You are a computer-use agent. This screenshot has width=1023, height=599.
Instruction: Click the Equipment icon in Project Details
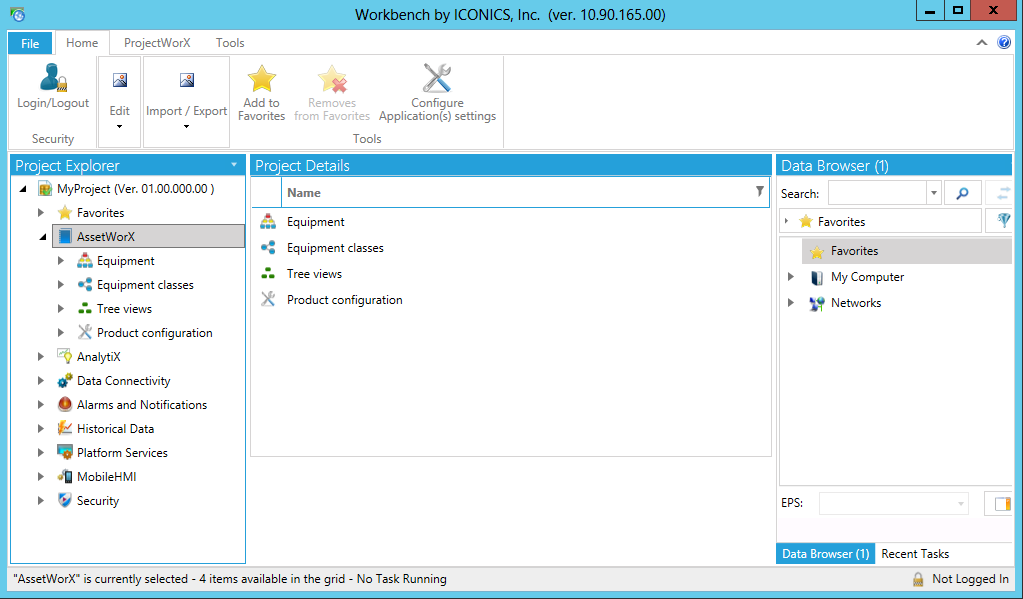[268, 222]
